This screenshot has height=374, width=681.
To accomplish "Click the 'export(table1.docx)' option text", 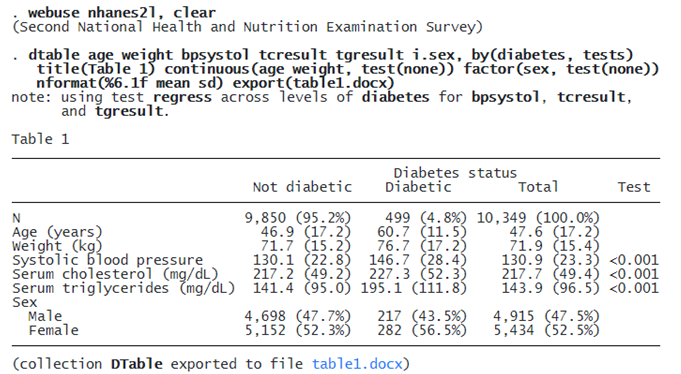I will tap(313, 83).
